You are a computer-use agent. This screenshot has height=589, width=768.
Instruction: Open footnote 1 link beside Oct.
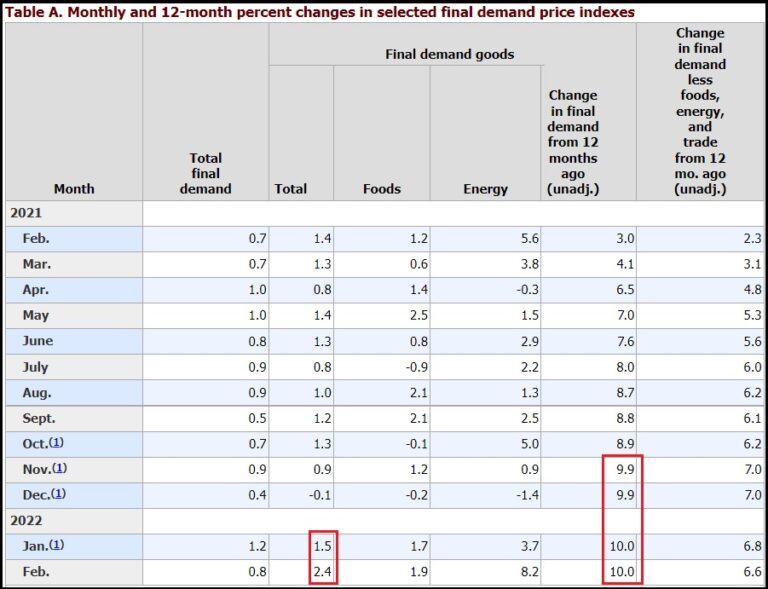pos(57,443)
